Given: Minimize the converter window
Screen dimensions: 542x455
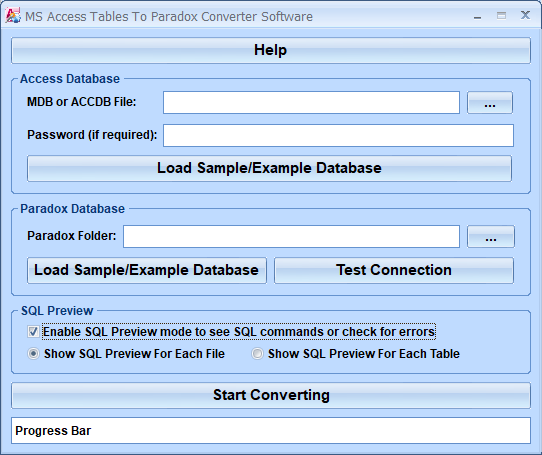Looking at the screenshot, I should point(477,16).
